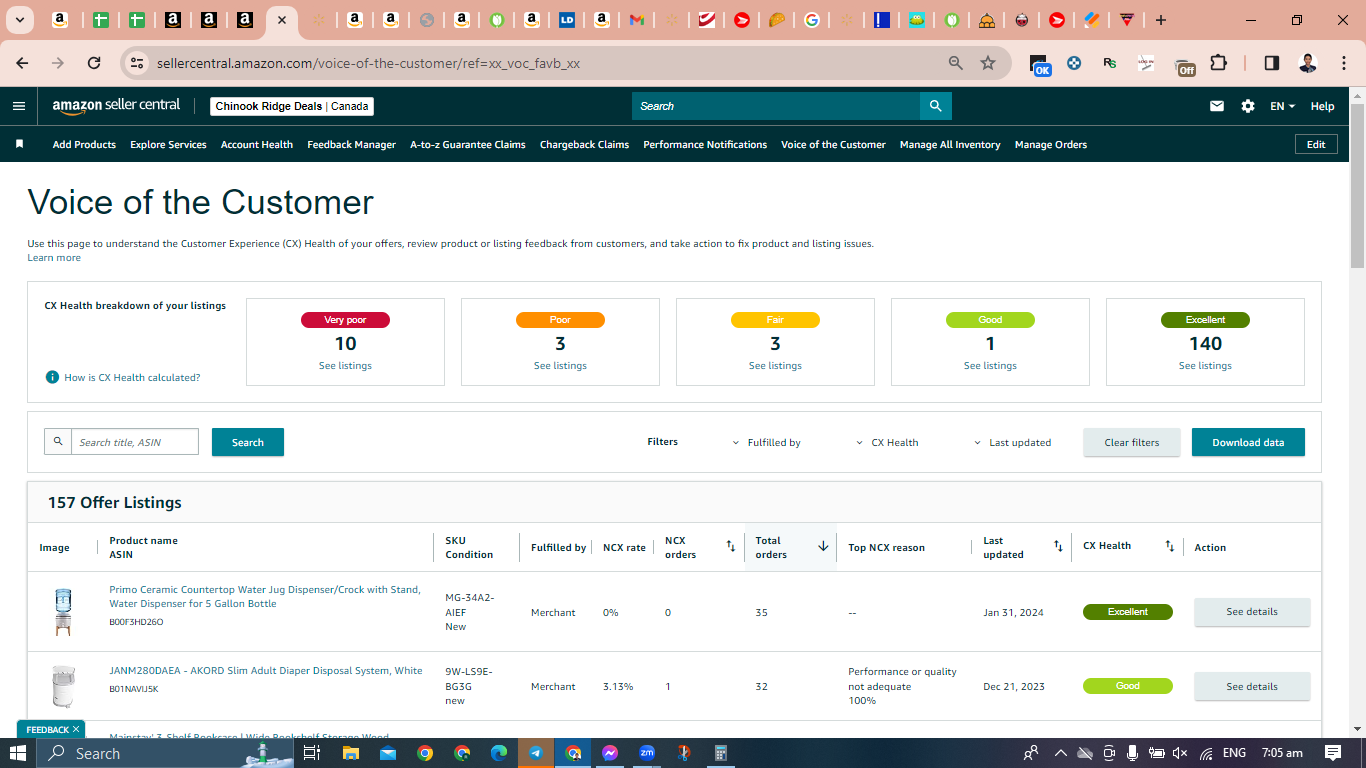1366x768 pixels.
Task: Open How is CX Health calculated link
Action: [132, 378]
